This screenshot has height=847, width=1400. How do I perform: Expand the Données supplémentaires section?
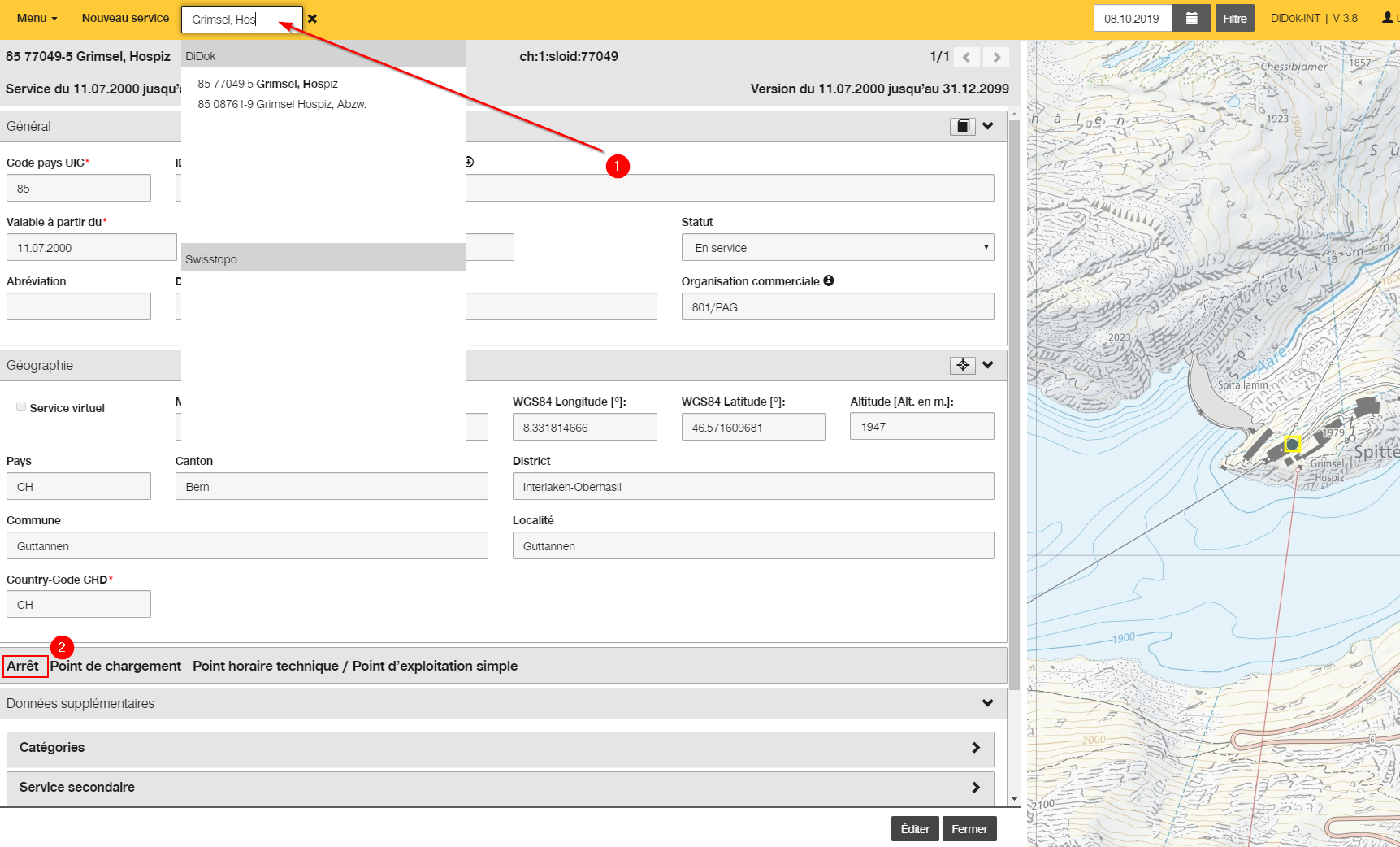(x=988, y=703)
